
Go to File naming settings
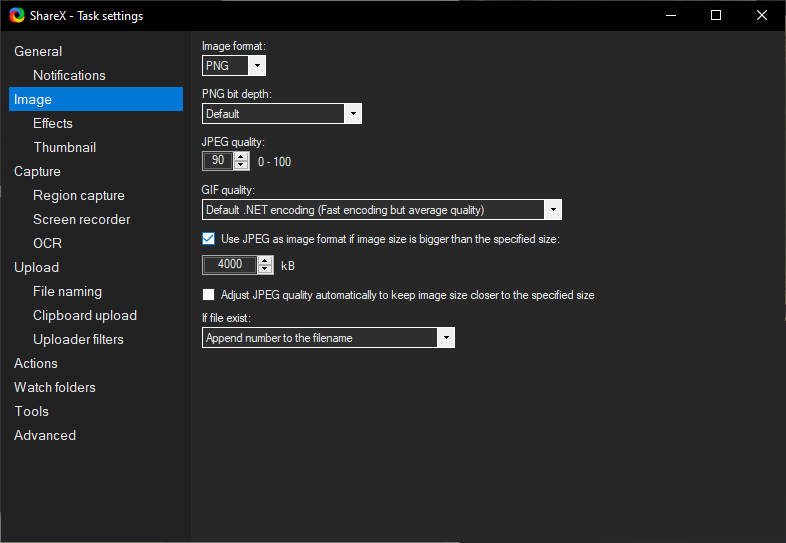coord(68,291)
